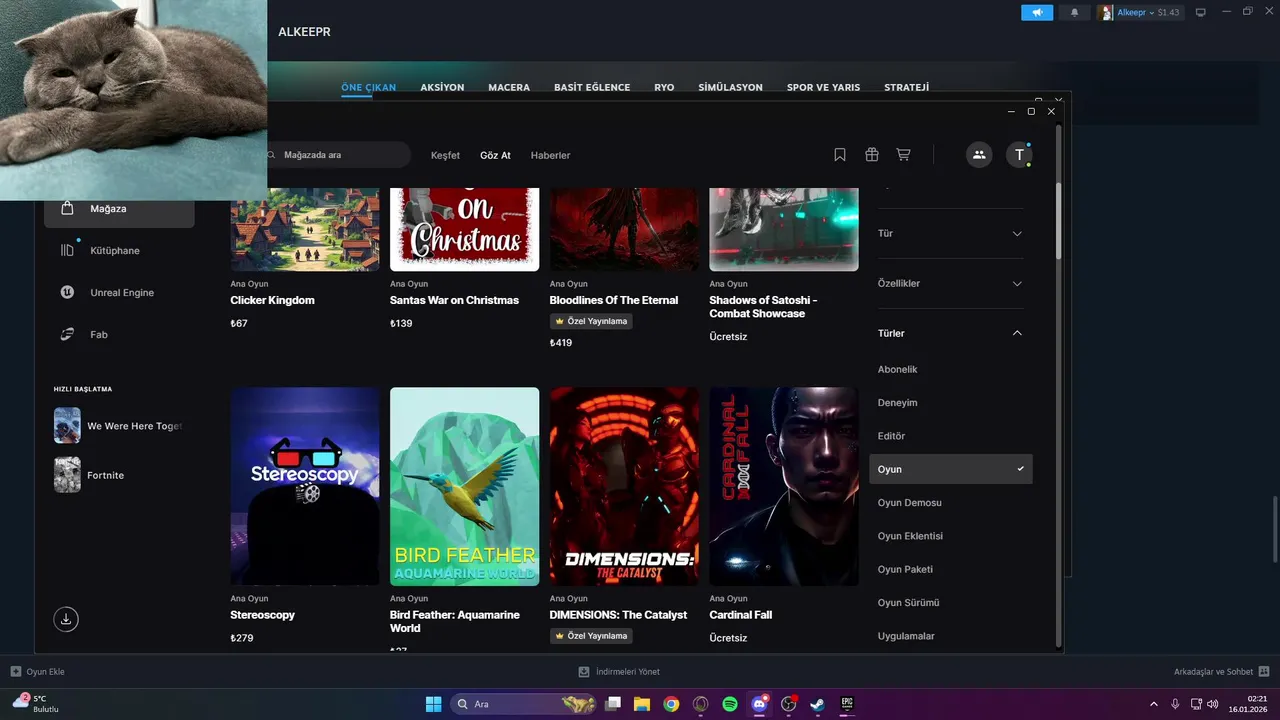Show hidden system tray icons chevron

click(1154, 704)
